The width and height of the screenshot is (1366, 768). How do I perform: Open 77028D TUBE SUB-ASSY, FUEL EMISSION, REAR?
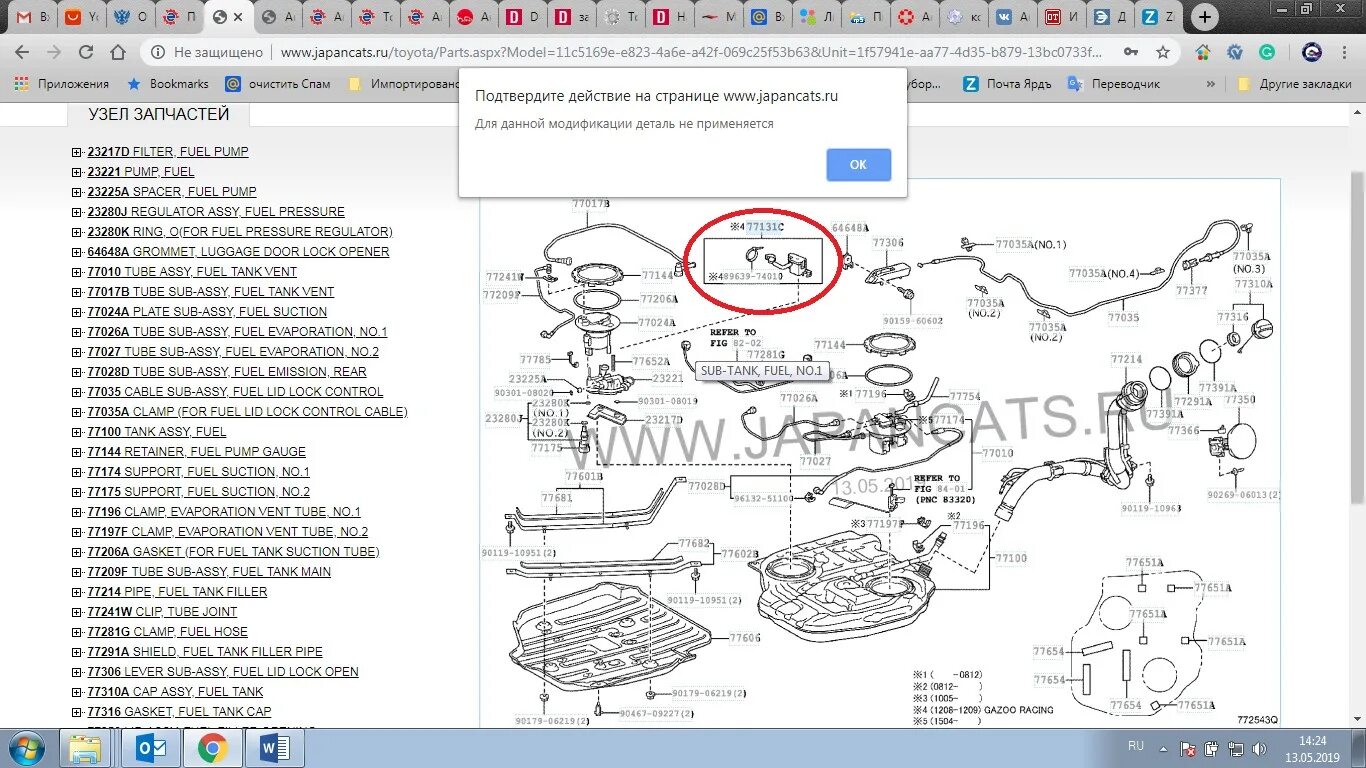pyautogui.click(x=227, y=372)
